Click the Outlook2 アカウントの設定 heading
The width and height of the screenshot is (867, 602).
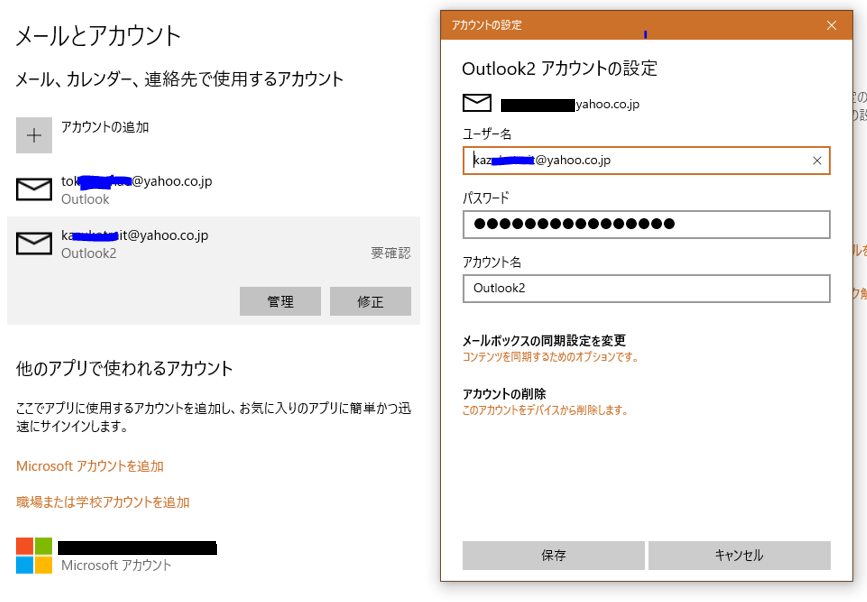pyautogui.click(x=560, y=69)
